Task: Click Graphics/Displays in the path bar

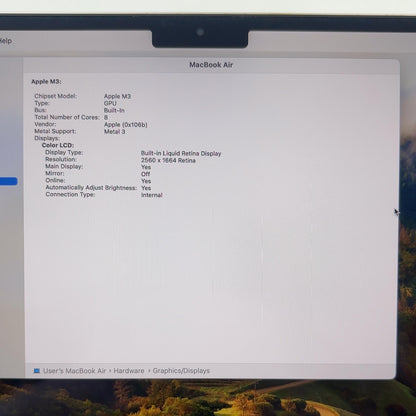Action: click(x=181, y=371)
